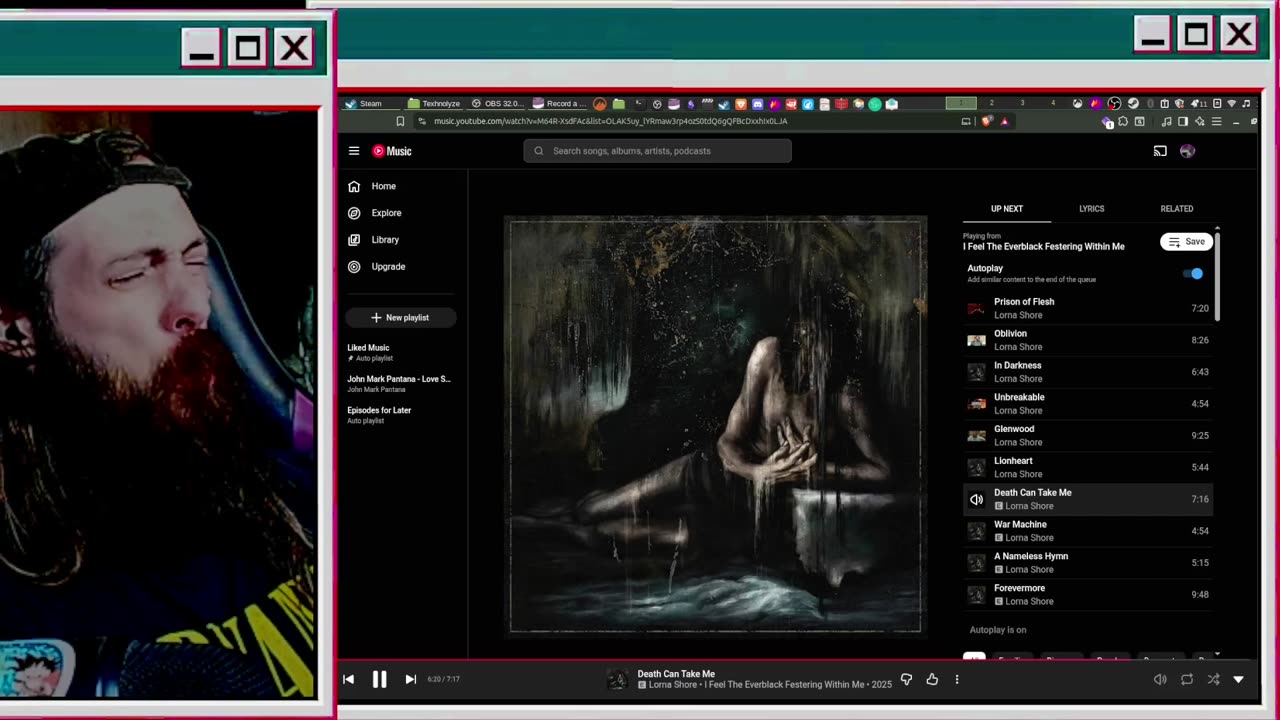Click the song progress bar above player controls
1280x720 pixels.
(797, 660)
